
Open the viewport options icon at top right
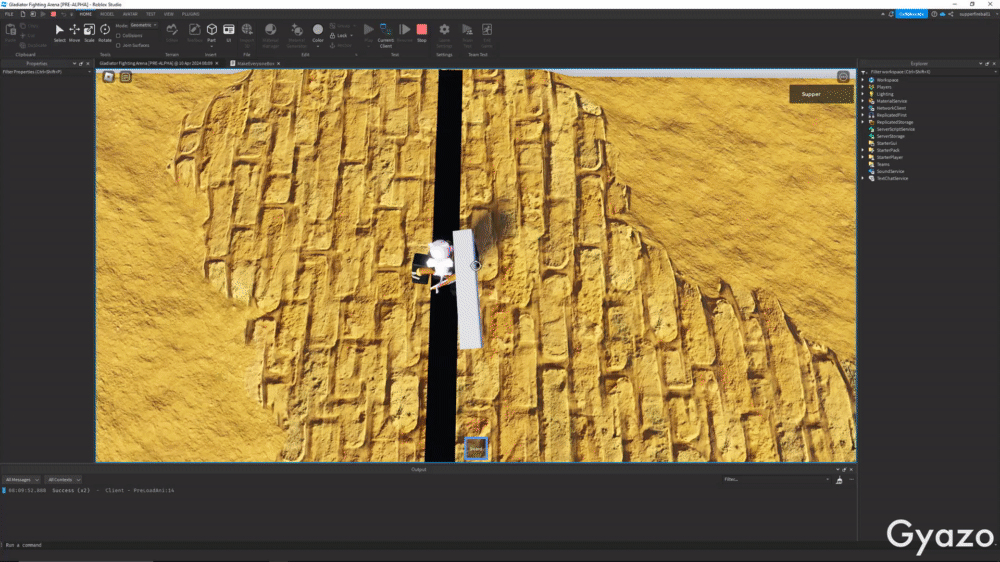pyautogui.click(x=843, y=77)
